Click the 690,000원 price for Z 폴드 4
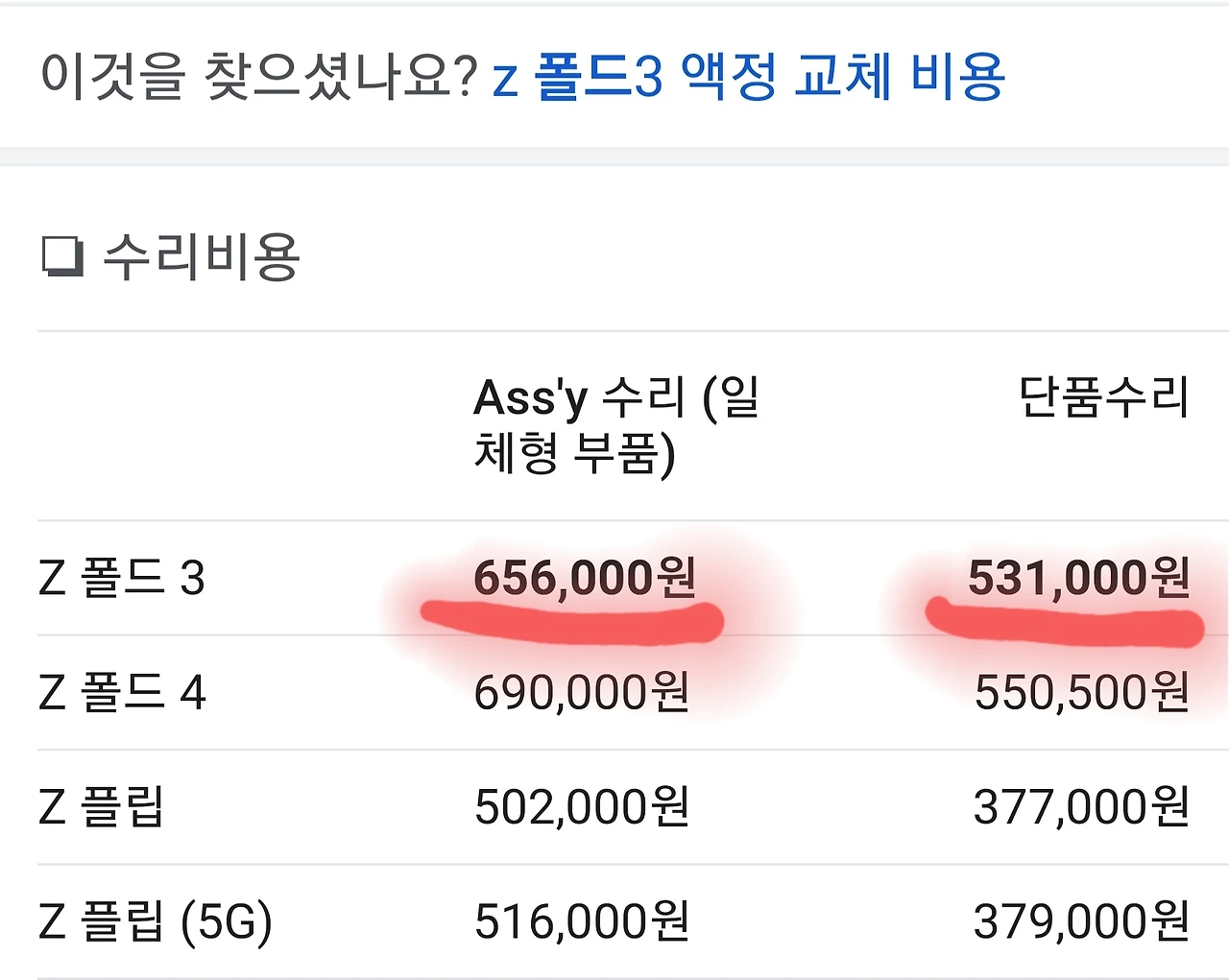The height and width of the screenshot is (980, 1229). pos(582,692)
